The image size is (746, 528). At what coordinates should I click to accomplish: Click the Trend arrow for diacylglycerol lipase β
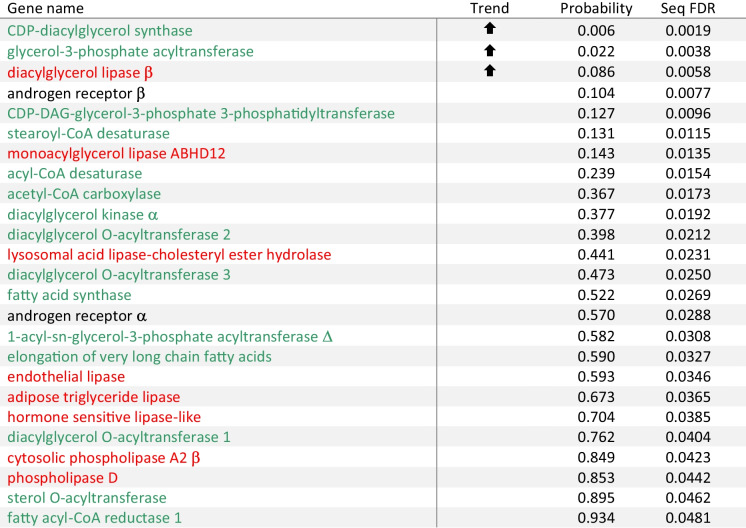pos(490,71)
